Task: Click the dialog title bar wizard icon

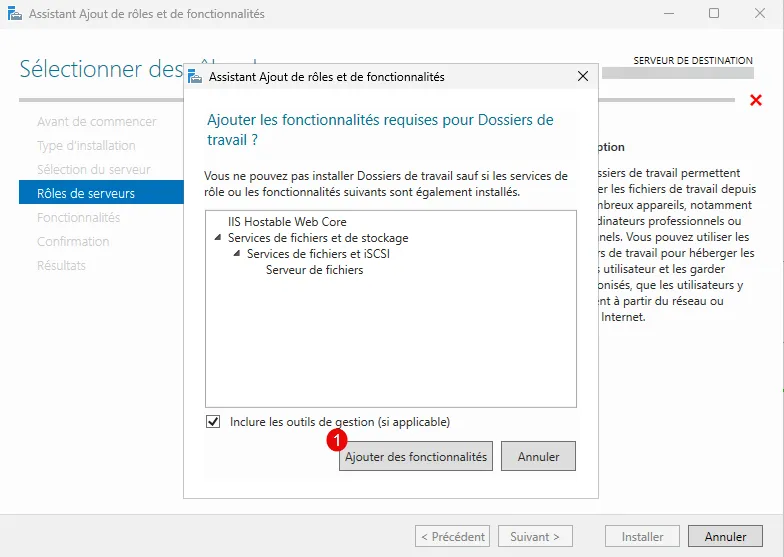Action: click(x=195, y=77)
